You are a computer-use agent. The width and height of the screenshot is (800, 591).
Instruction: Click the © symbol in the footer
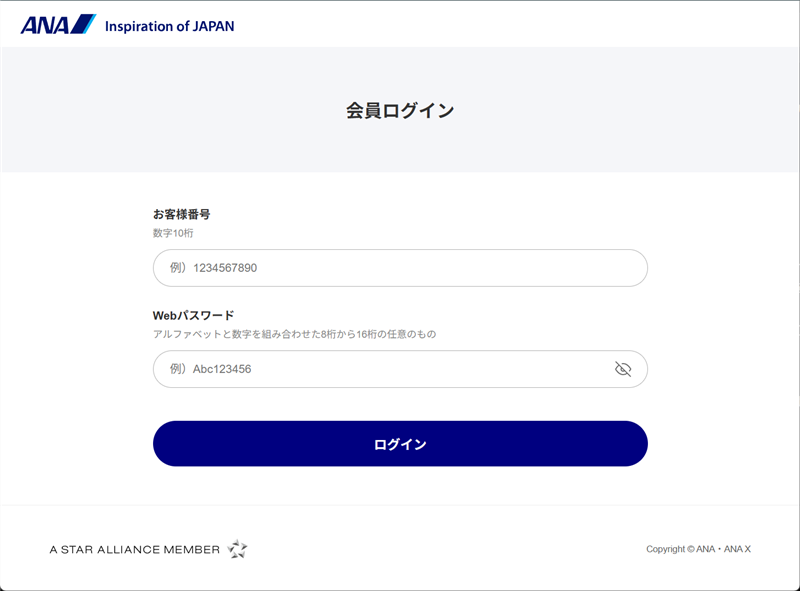691,549
